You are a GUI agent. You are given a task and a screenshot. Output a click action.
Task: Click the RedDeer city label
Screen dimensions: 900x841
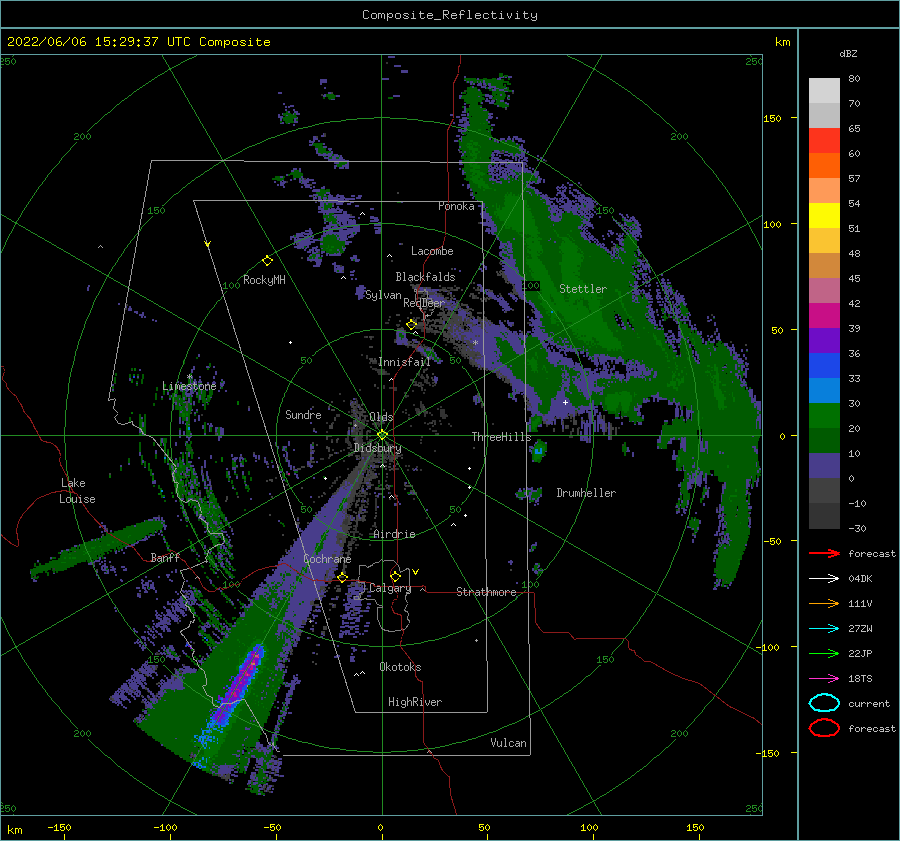tap(424, 303)
